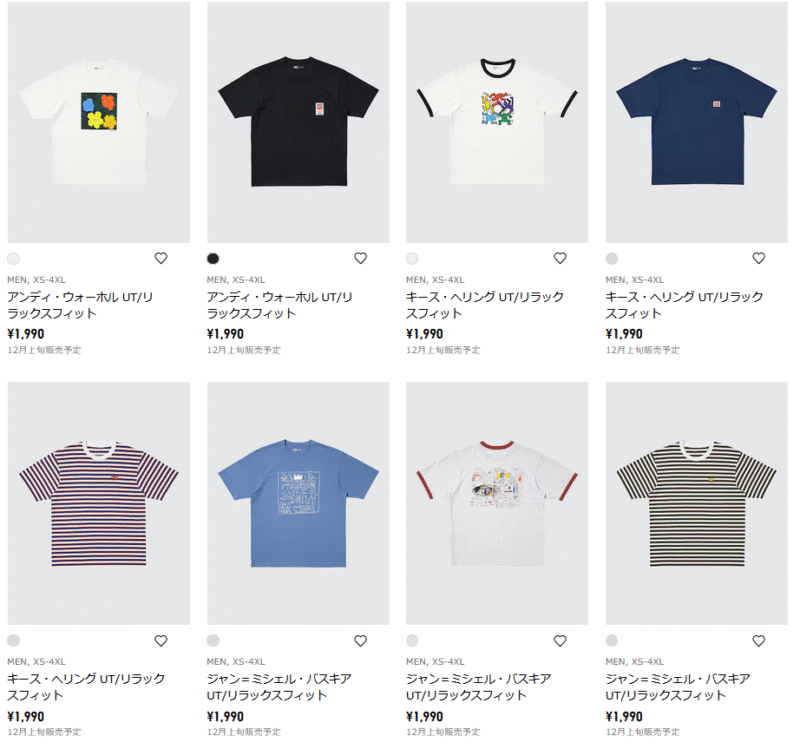The width and height of the screenshot is (800, 749).
Task: Add white ringer Keith Haring tee to wishlist
Action: coord(560,259)
